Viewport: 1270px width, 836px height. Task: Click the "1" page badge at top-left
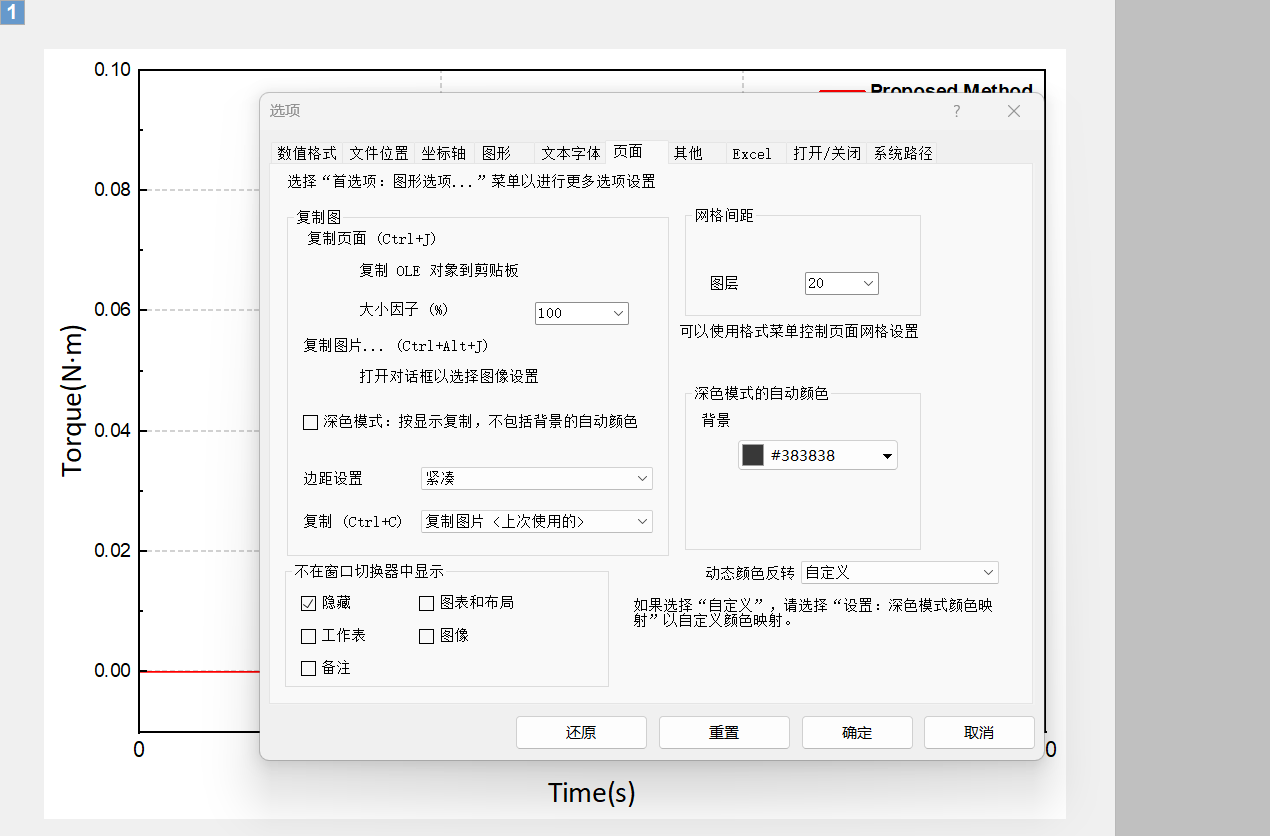11,13
